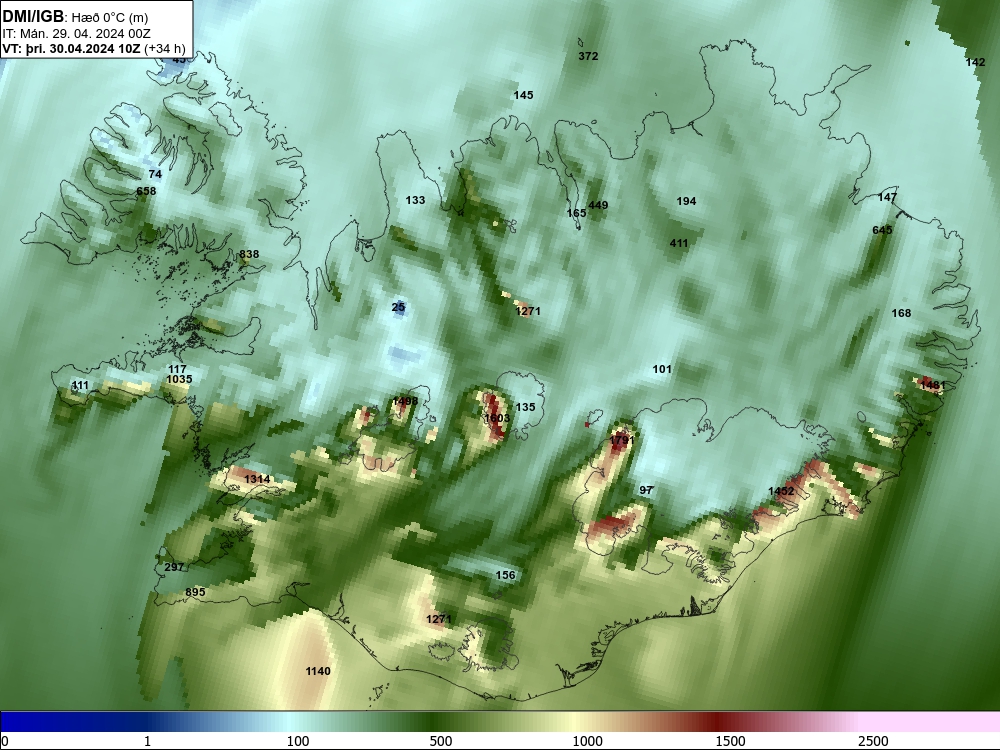Click the 'VT: þri. 30.04.2024 10Z (+34 h)' line
The height and width of the screenshot is (750, 1000).
[x=94, y=49]
